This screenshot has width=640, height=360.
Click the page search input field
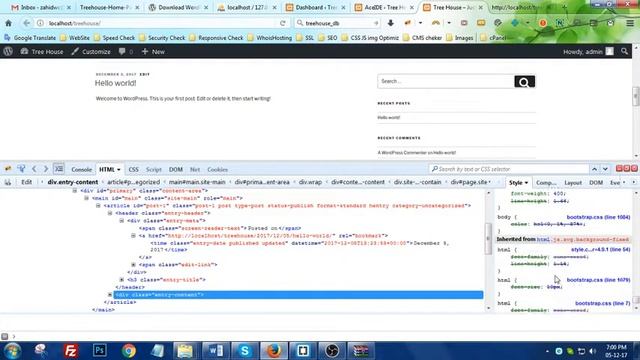pos(446,82)
